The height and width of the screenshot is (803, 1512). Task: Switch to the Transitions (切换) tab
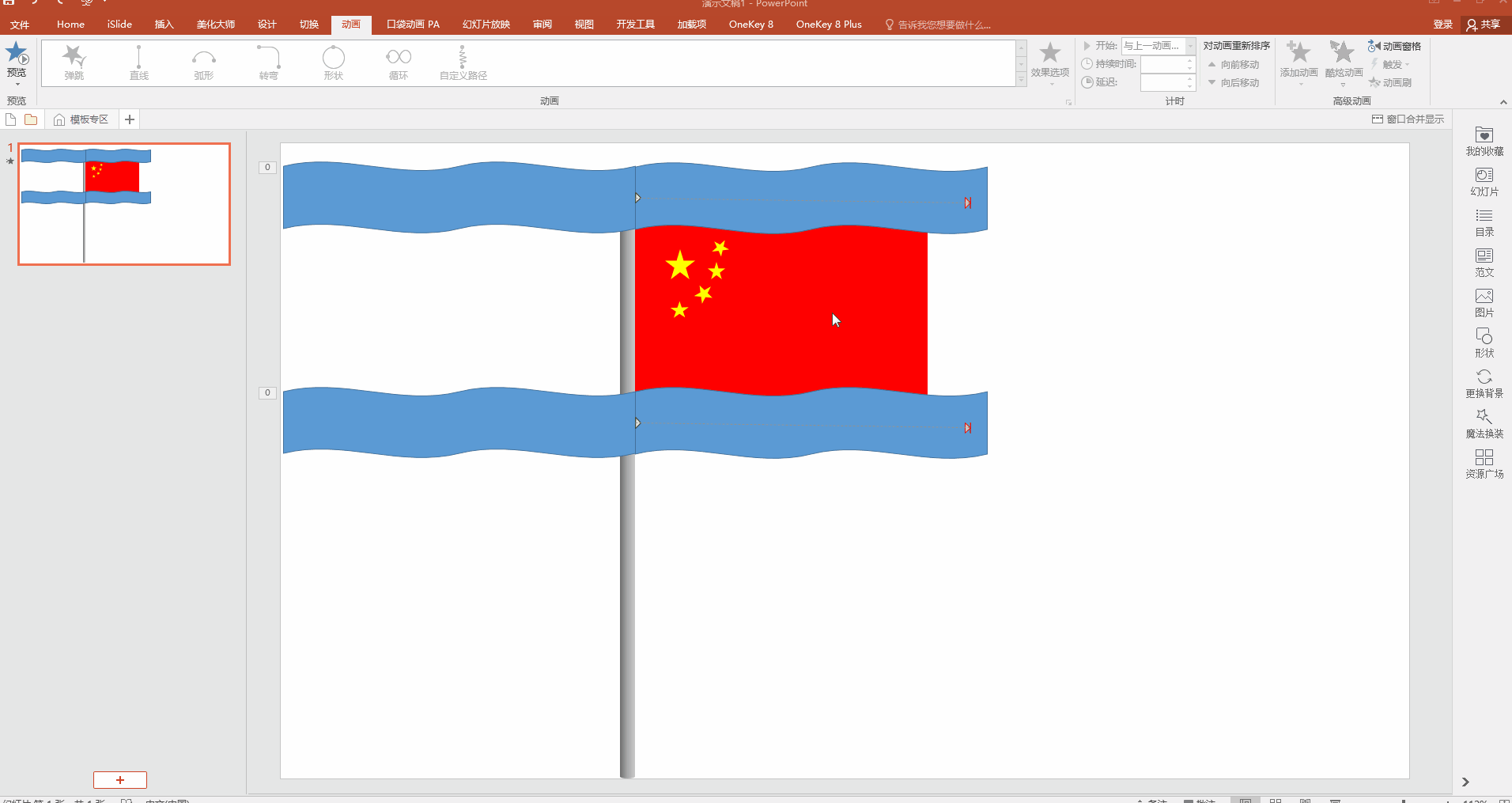pos(309,25)
